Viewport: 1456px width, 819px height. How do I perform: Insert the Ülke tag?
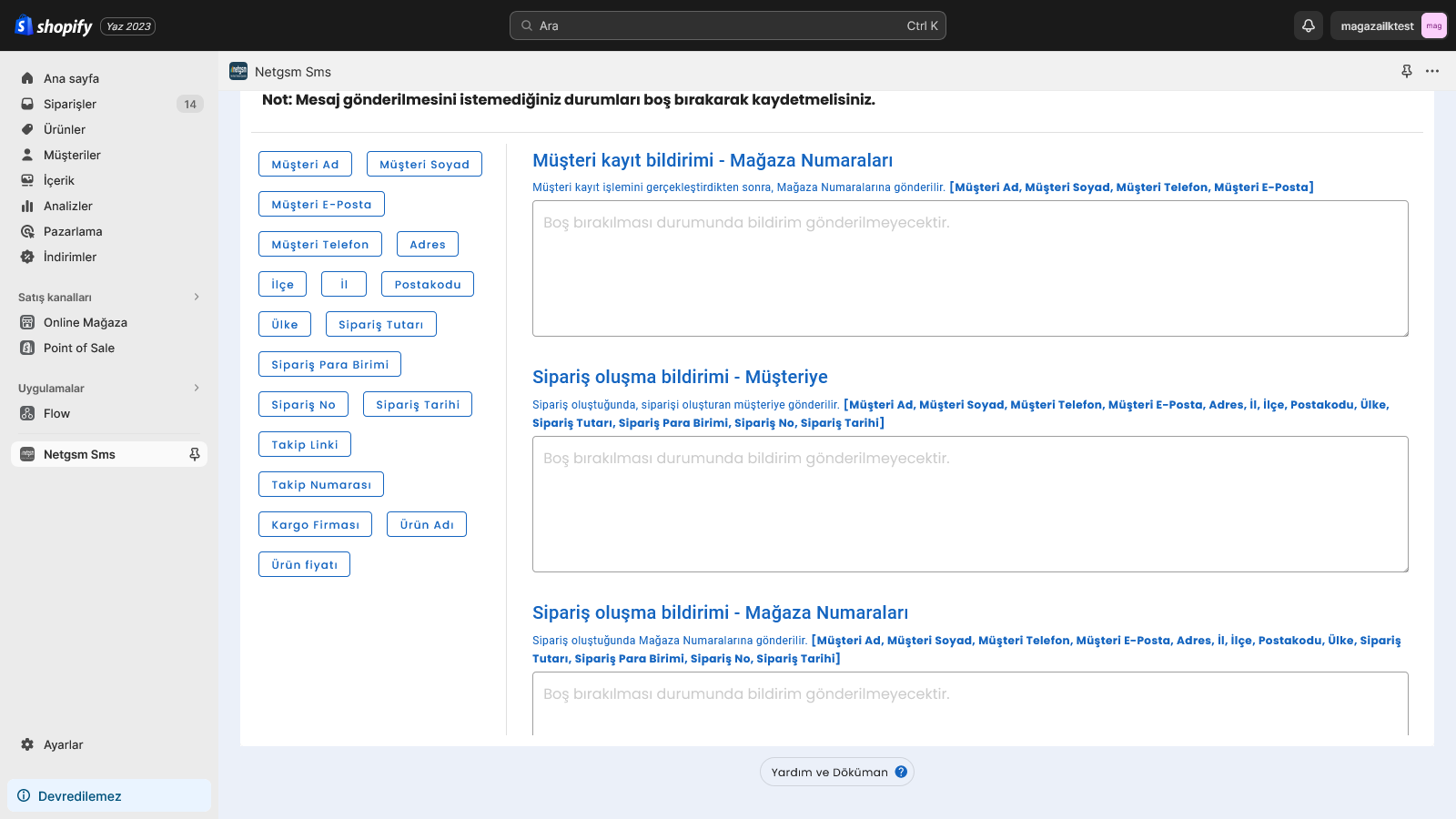pyautogui.click(x=285, y=324)
